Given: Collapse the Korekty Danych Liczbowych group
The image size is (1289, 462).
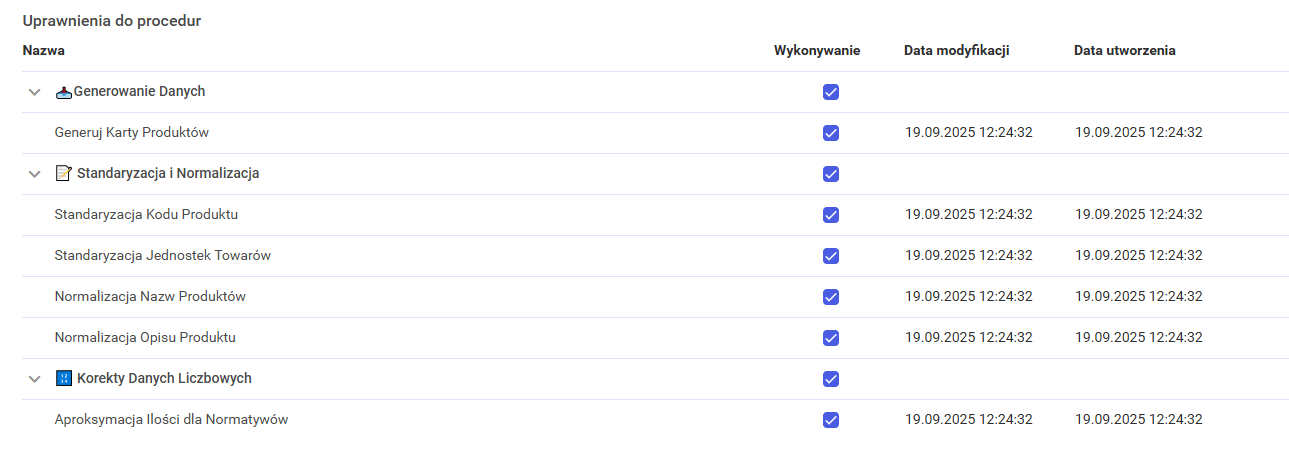Looking at the screenshot, I should (x=35, y=379).
